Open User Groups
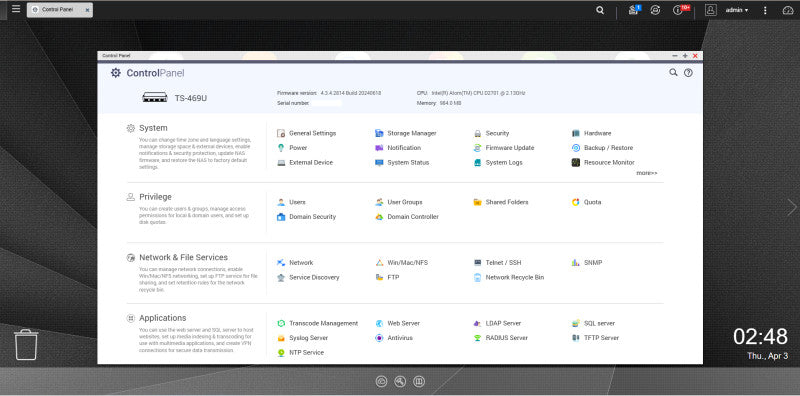Screen dimensions: 800x396 click(x=398, y=202)
